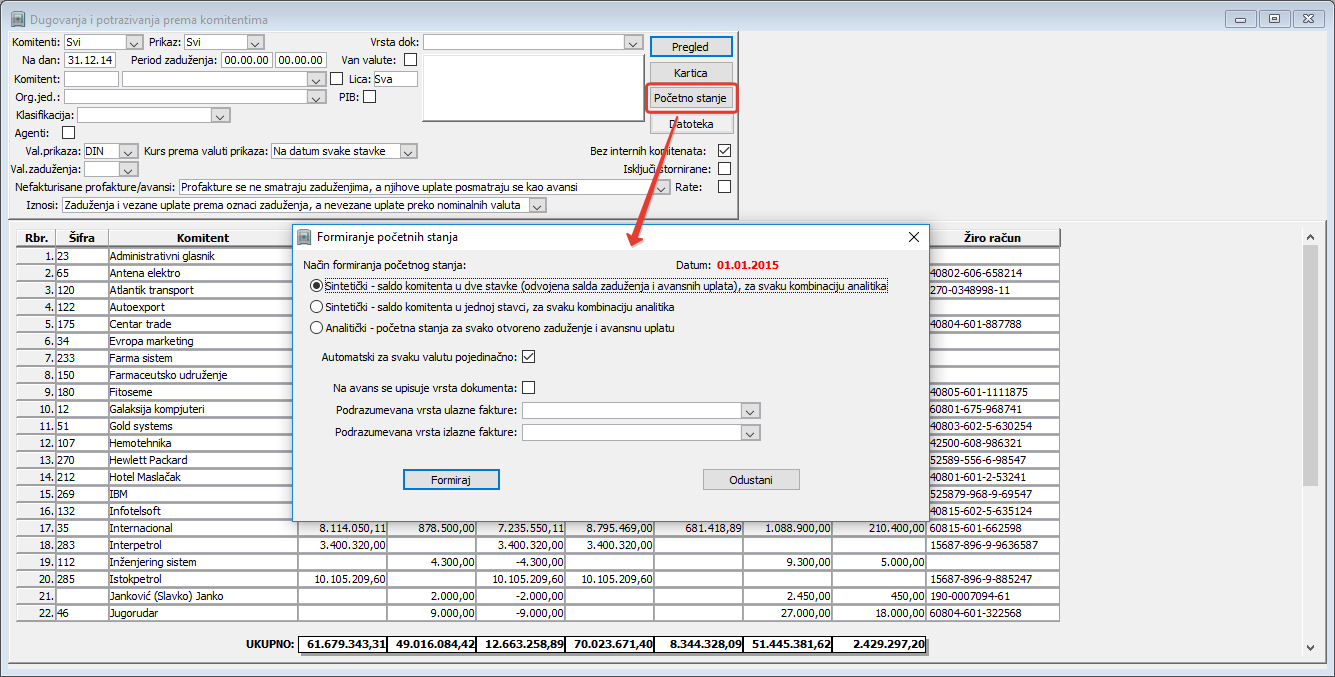Click the Početno stanje button
The image size is (1335, 677).
[691, 98]
